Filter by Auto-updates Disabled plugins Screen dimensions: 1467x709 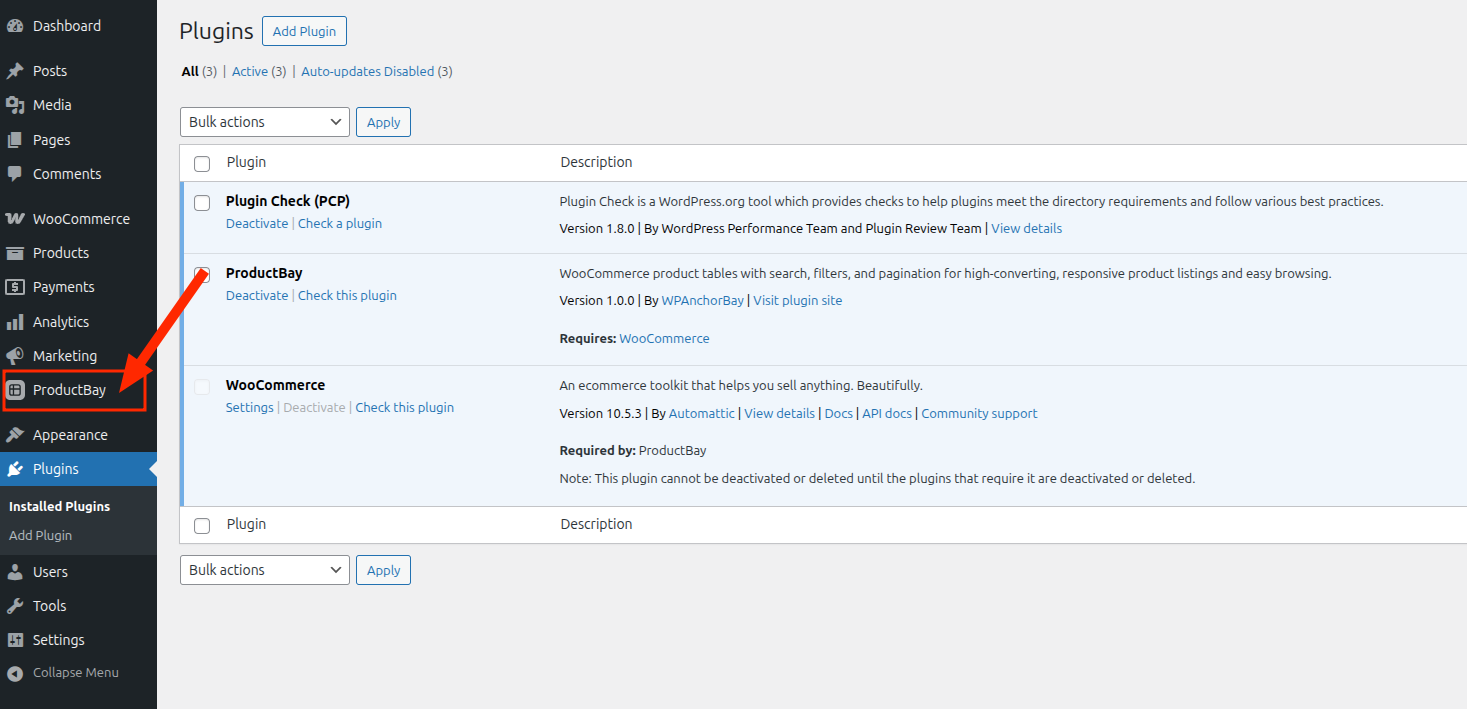tap(367, 72)
